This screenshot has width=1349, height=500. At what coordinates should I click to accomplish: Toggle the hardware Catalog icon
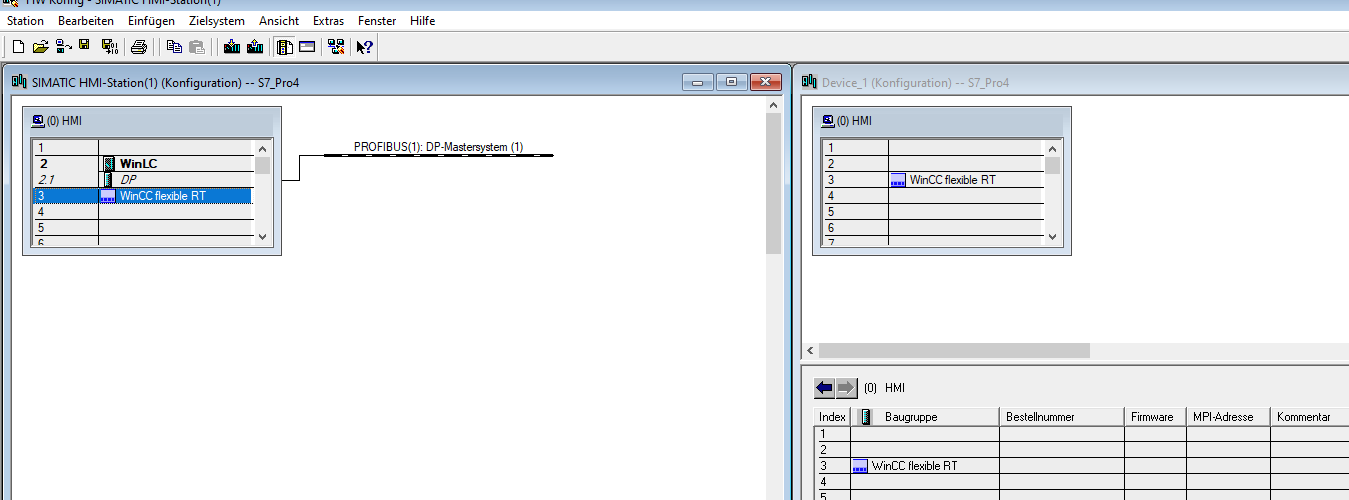point(285,46)
